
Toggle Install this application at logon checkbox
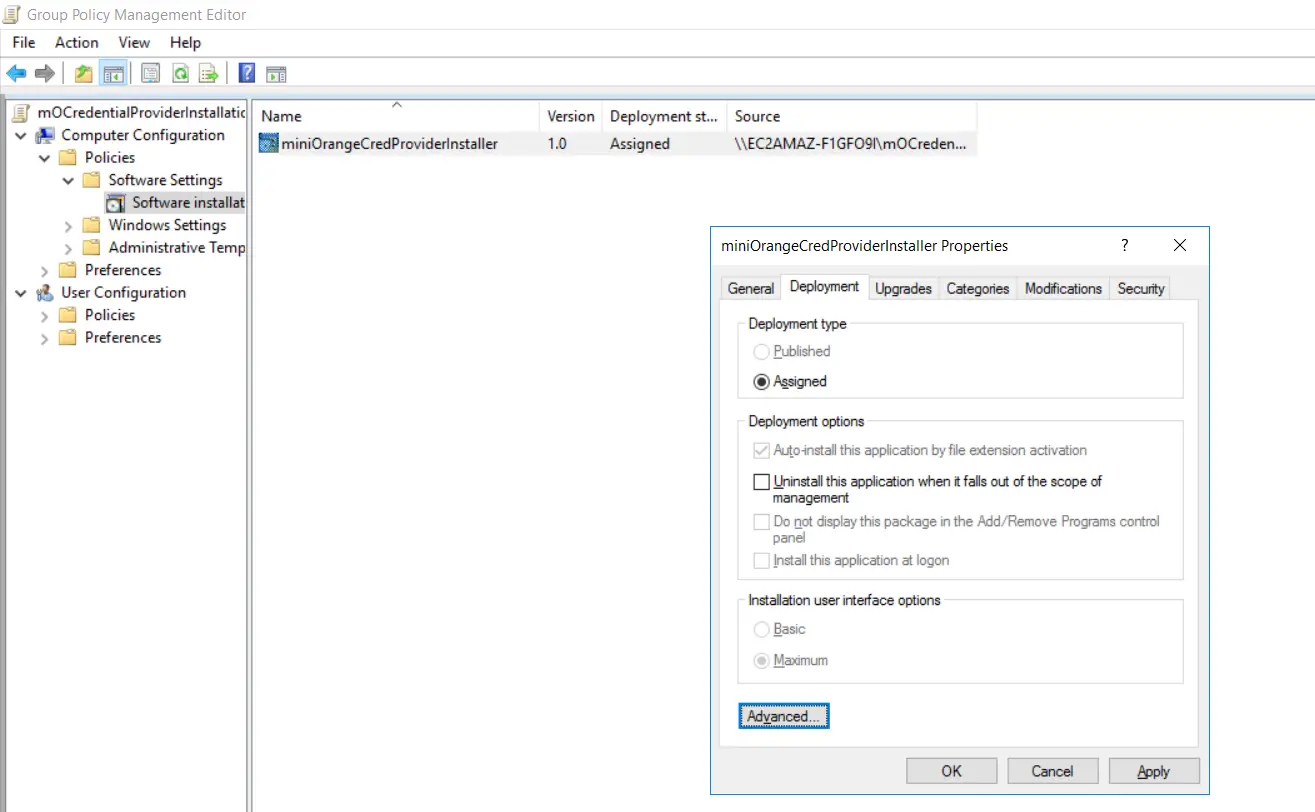pyautogui.click(x=762, y=561)
